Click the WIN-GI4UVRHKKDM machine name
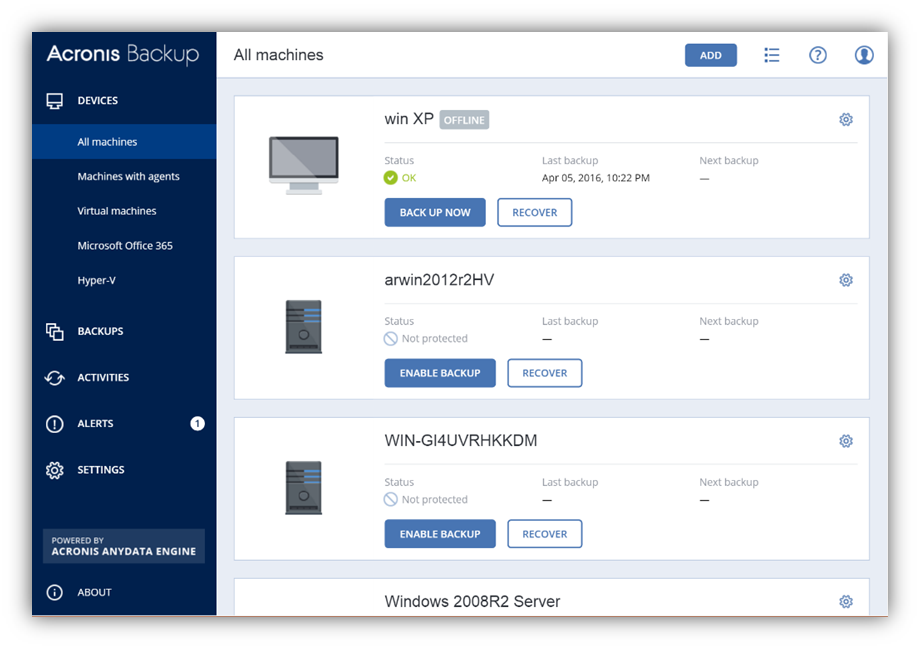Screen dimensions: 920x649 (461, 441)
